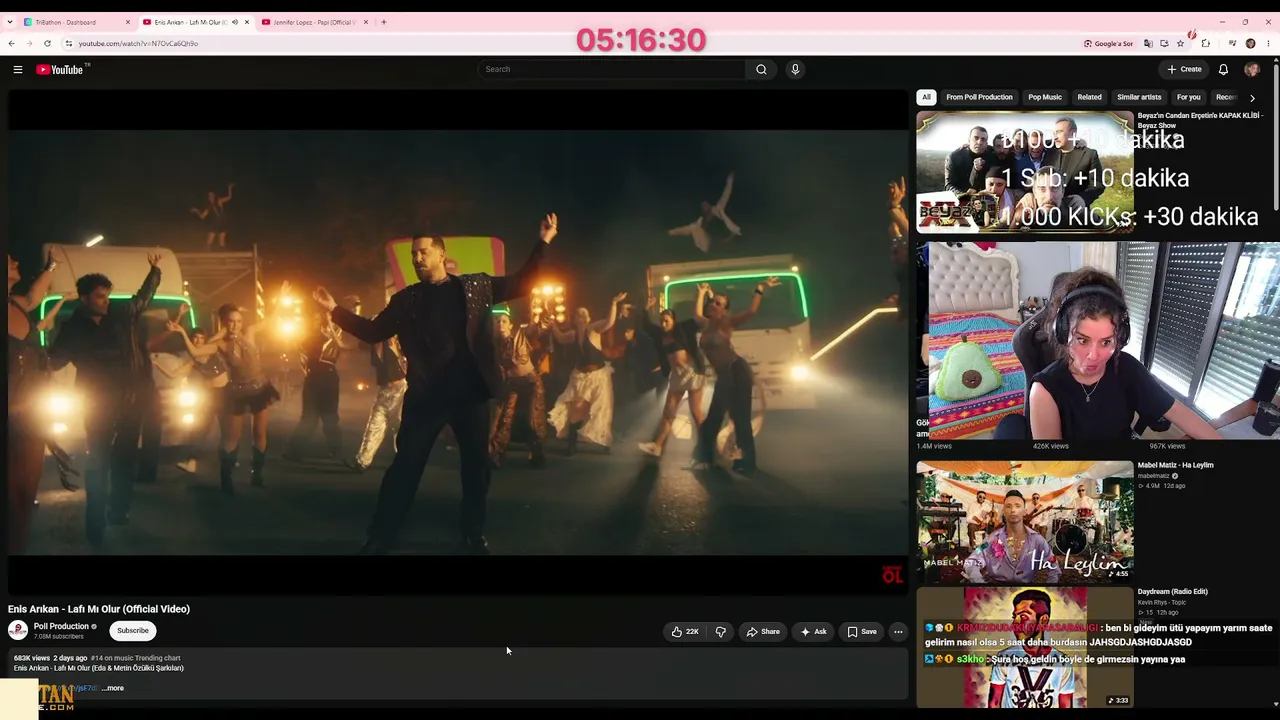The image size is (1280, 720).
Task: Click the '683K views' description text
Action: click(x=32, y=658)
